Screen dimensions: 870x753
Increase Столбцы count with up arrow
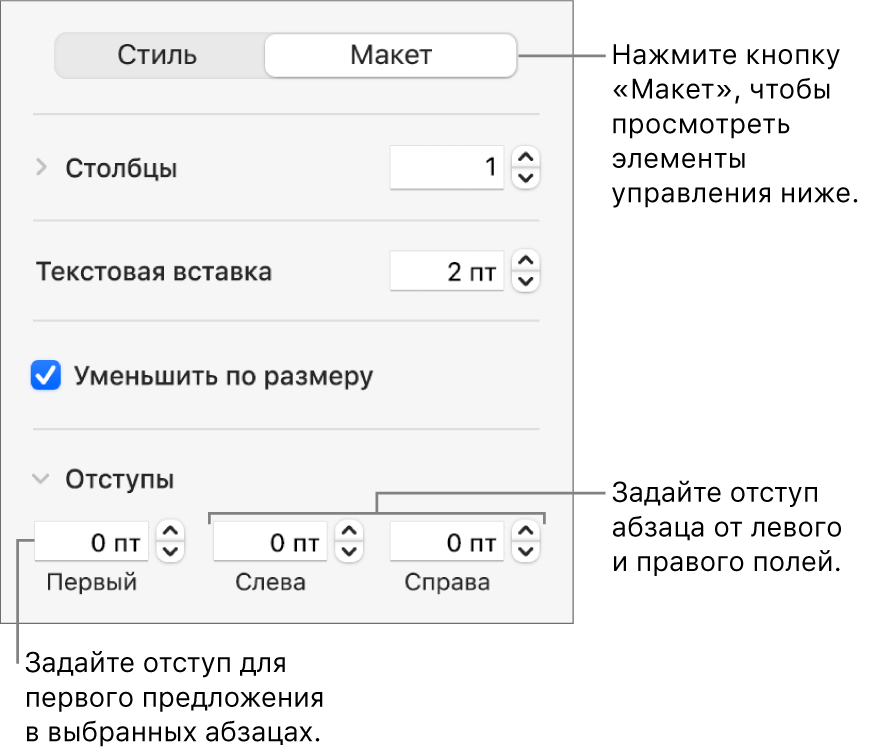coord(526,158)
